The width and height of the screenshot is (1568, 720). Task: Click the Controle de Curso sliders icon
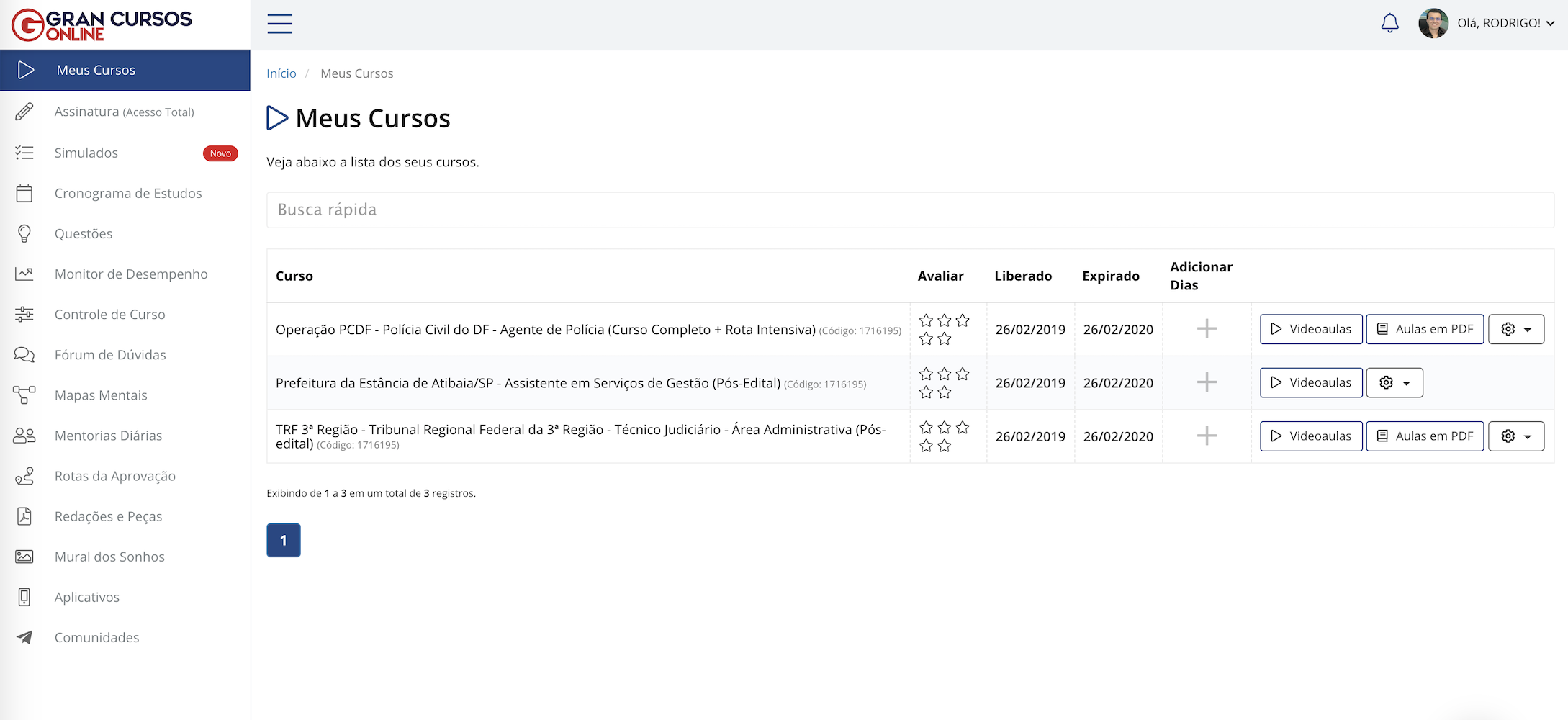[x=24, y=314]
